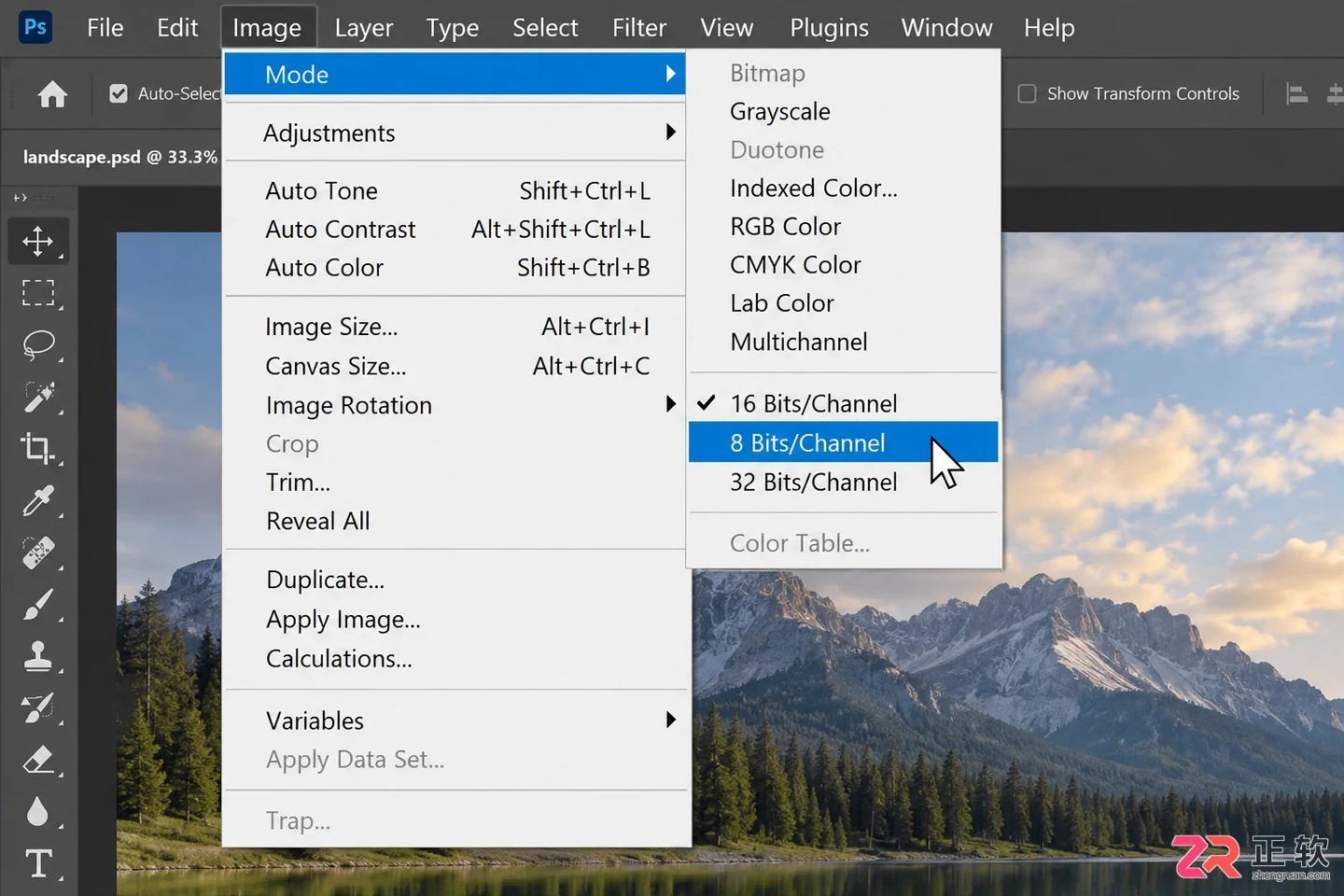Select the Move tool

[38, 241]
